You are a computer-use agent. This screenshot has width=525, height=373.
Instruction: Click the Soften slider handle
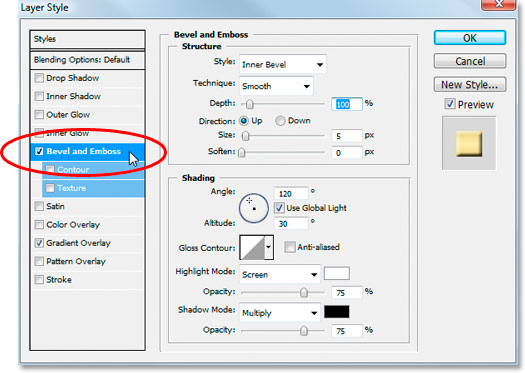(241, 152)
